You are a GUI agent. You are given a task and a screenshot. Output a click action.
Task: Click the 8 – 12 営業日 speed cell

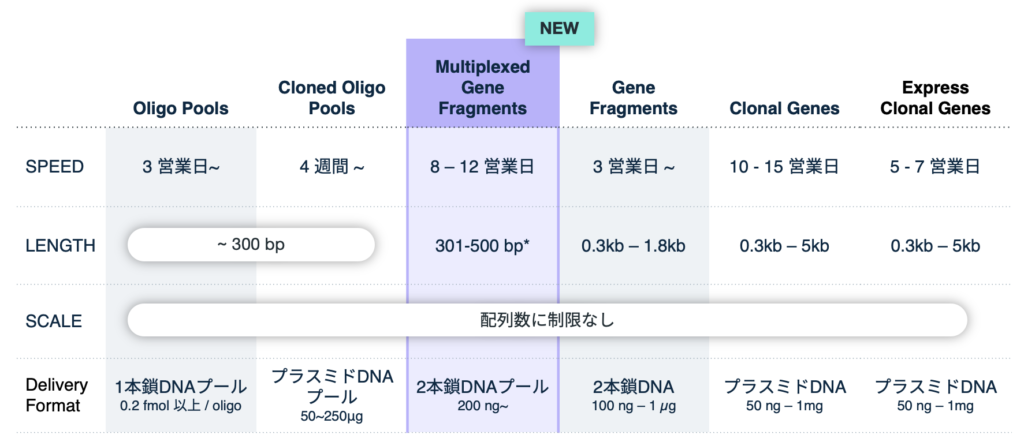(483, 166)
